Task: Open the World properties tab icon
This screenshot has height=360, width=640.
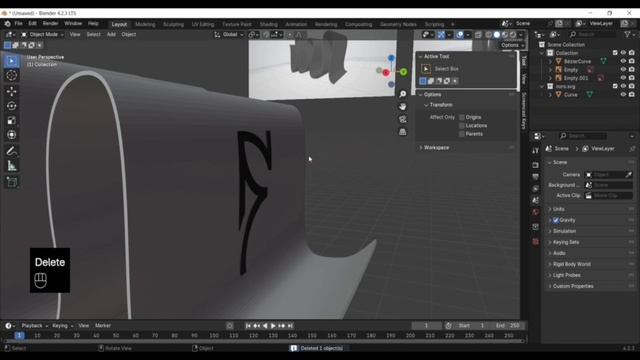Action: (536, 212)
